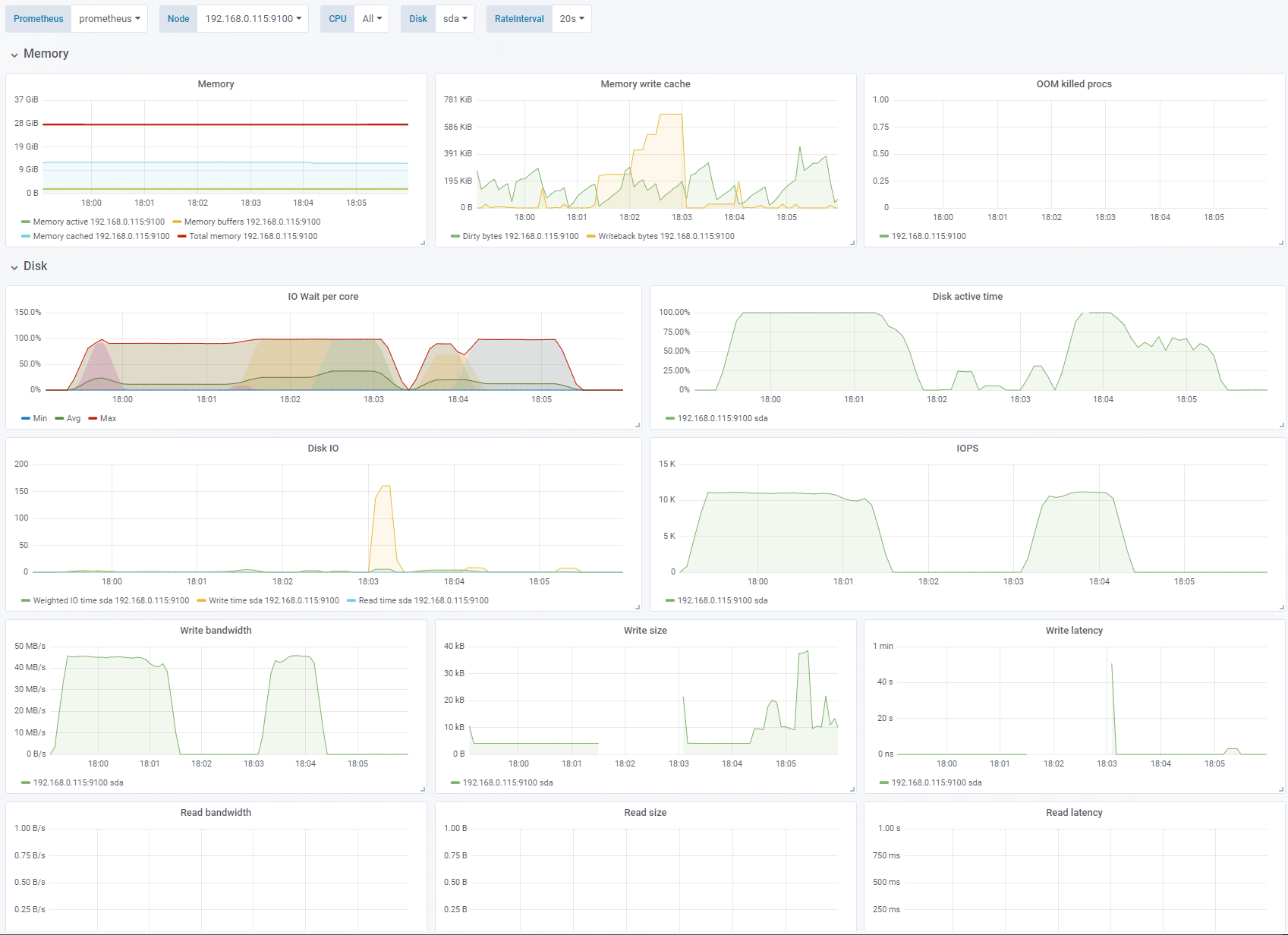Click resize handle of Write size panel
Screen dimensions: 1288x935
tap(852, 789)
